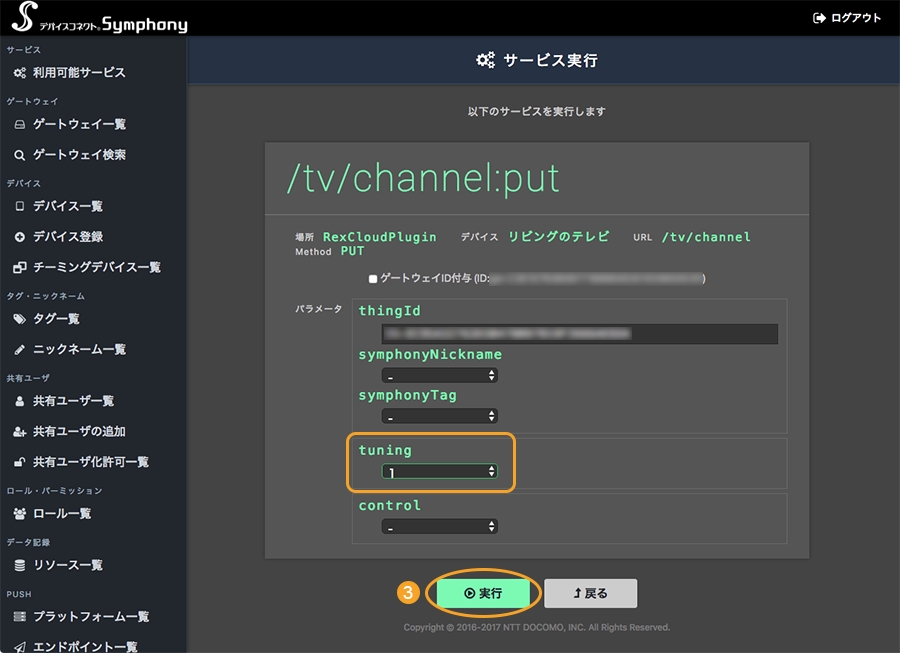The width and height of the screenshot is (900, 653).
Task: Click the RexCloudPlugin location text
Action: pos(379,237)
